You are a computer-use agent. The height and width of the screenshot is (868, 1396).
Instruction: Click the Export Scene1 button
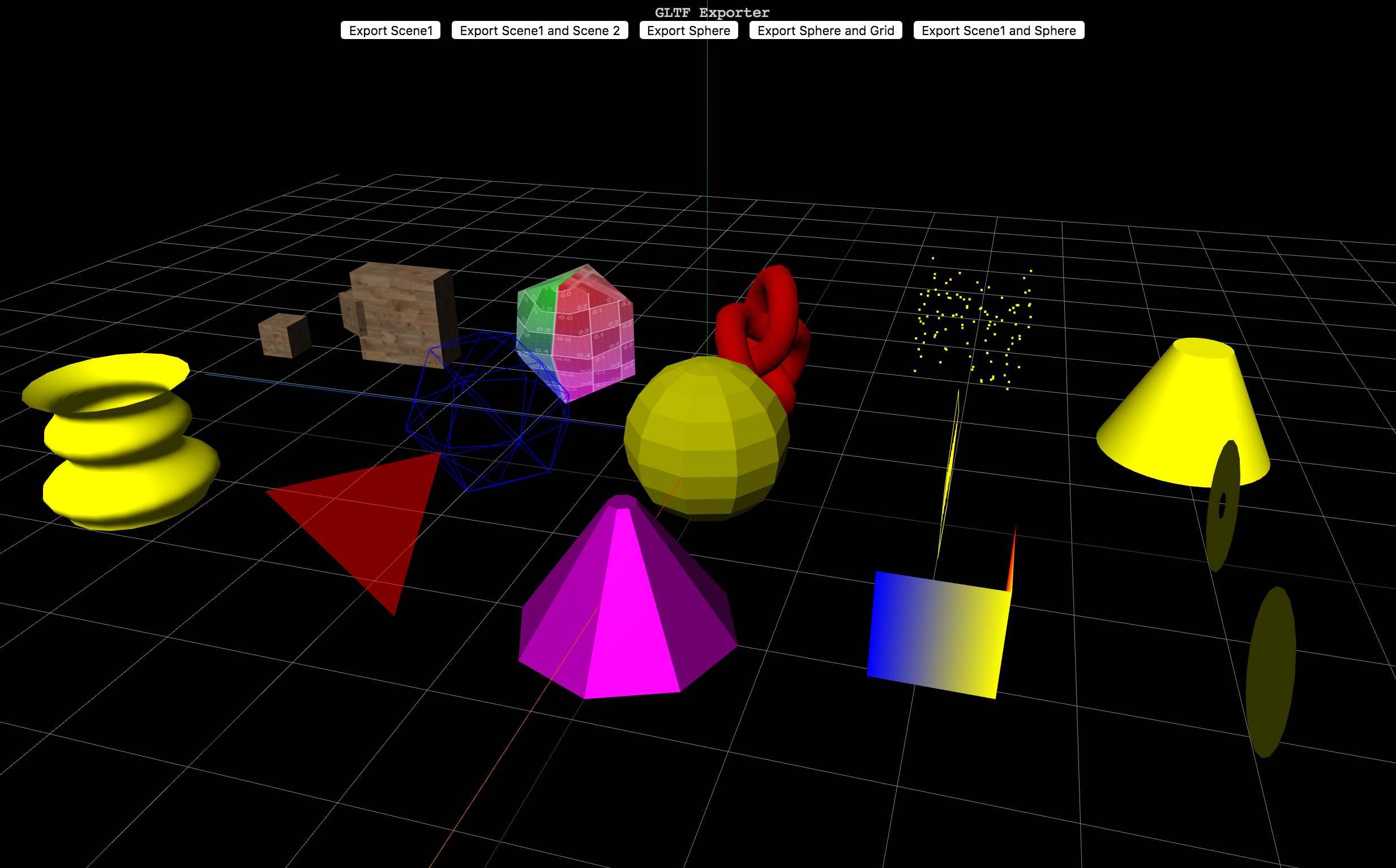point(390,31)
